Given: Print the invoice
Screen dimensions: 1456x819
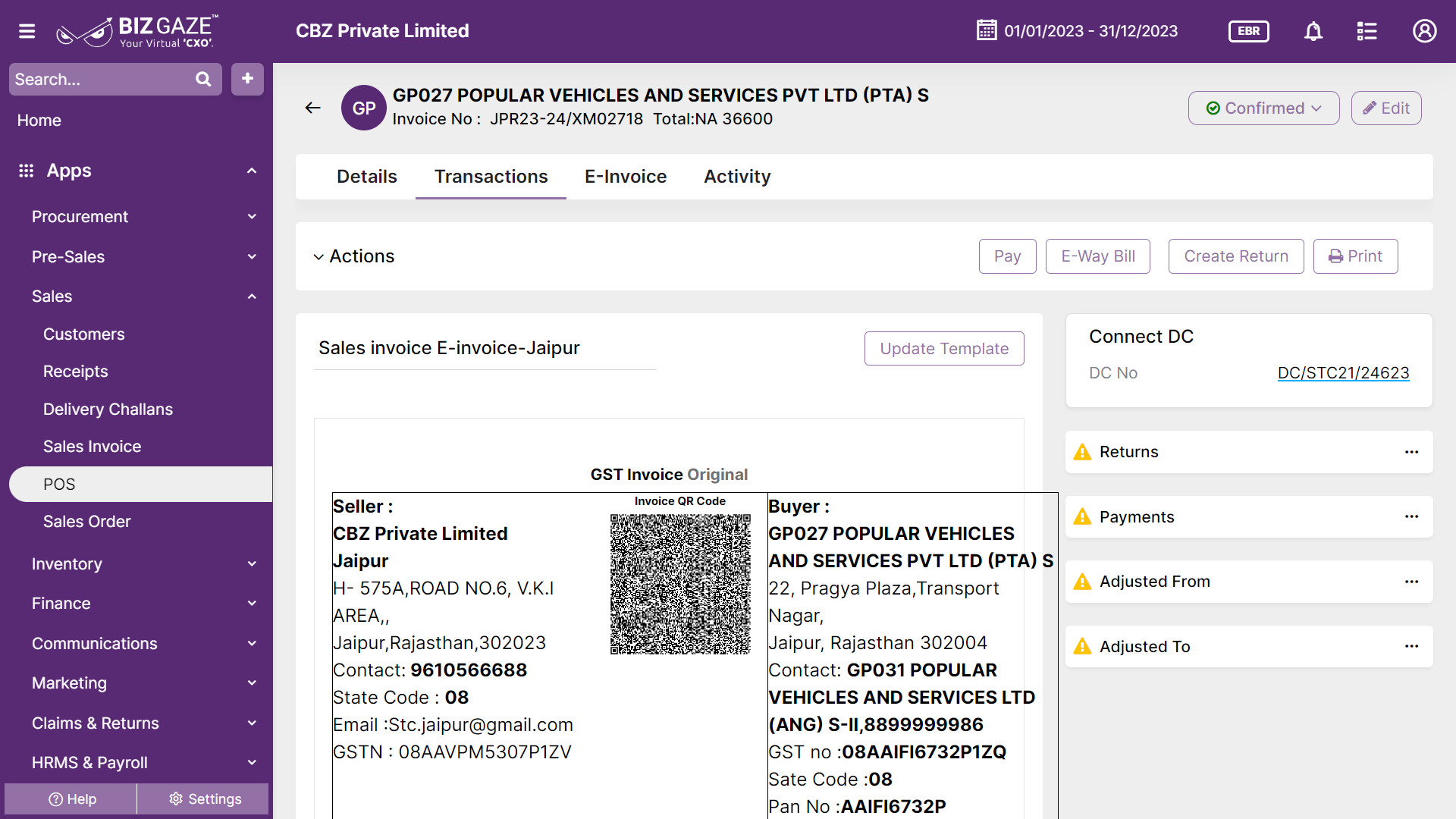Looking at the screenshot, I should coord(1355,256).
